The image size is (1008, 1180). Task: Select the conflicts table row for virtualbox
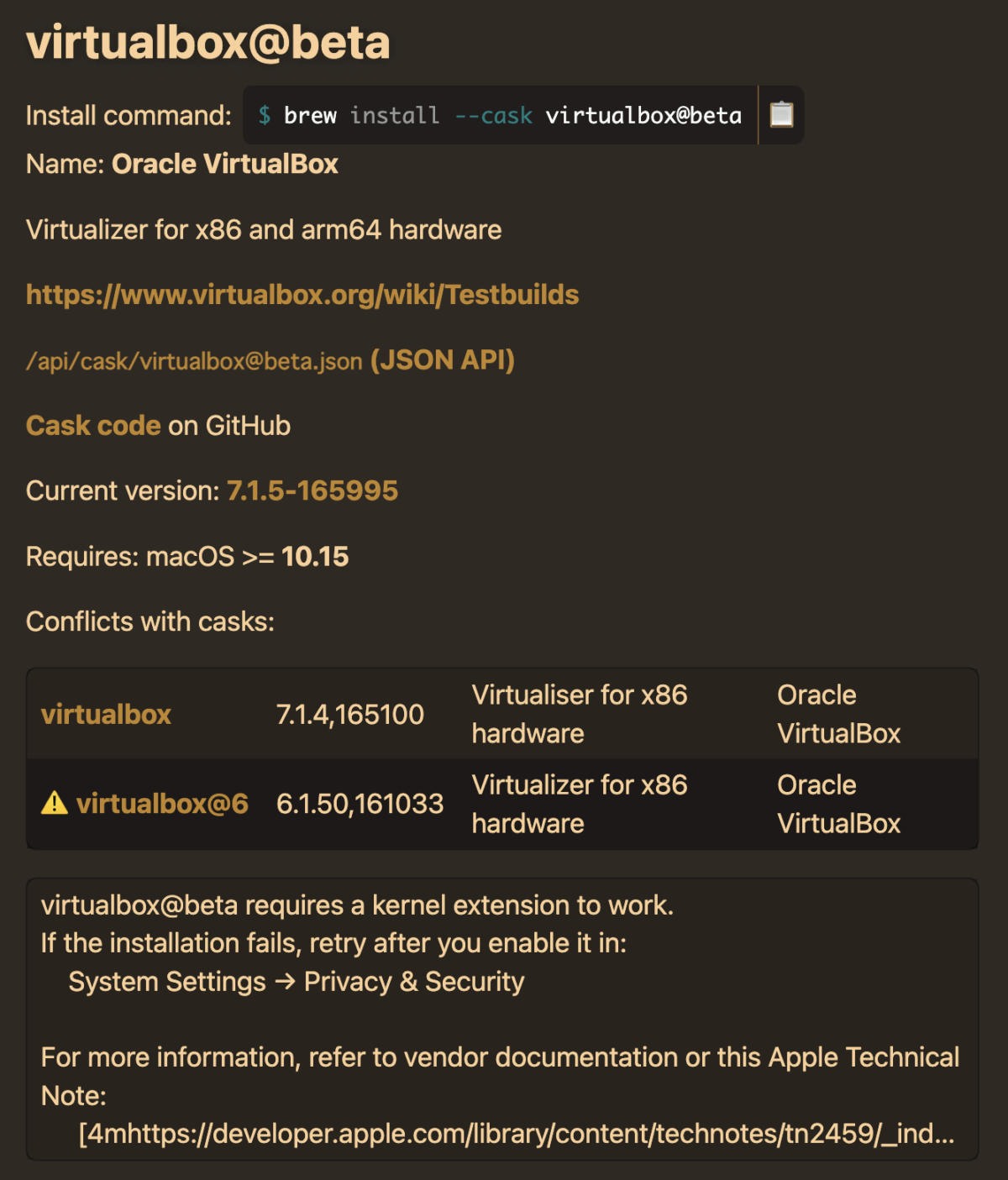coord(504,713)
